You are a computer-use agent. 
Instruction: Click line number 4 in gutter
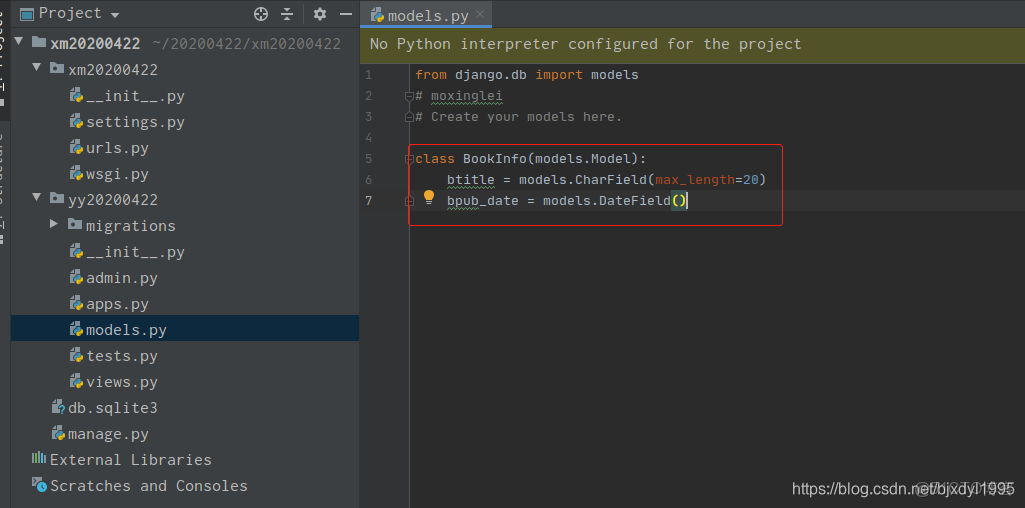(369, 138)
